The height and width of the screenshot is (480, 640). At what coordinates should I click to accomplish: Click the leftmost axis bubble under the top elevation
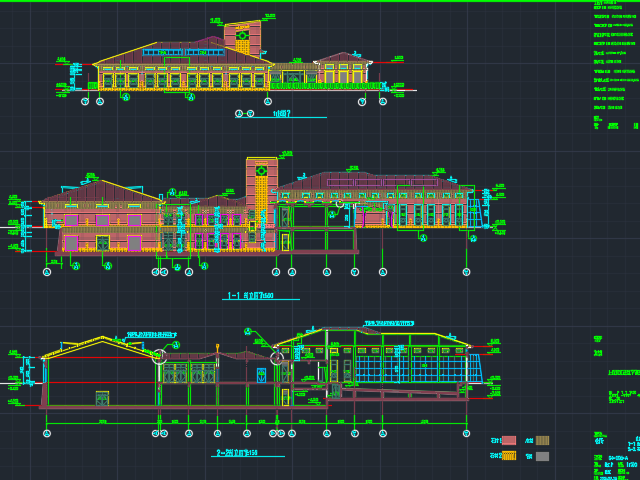85,101
